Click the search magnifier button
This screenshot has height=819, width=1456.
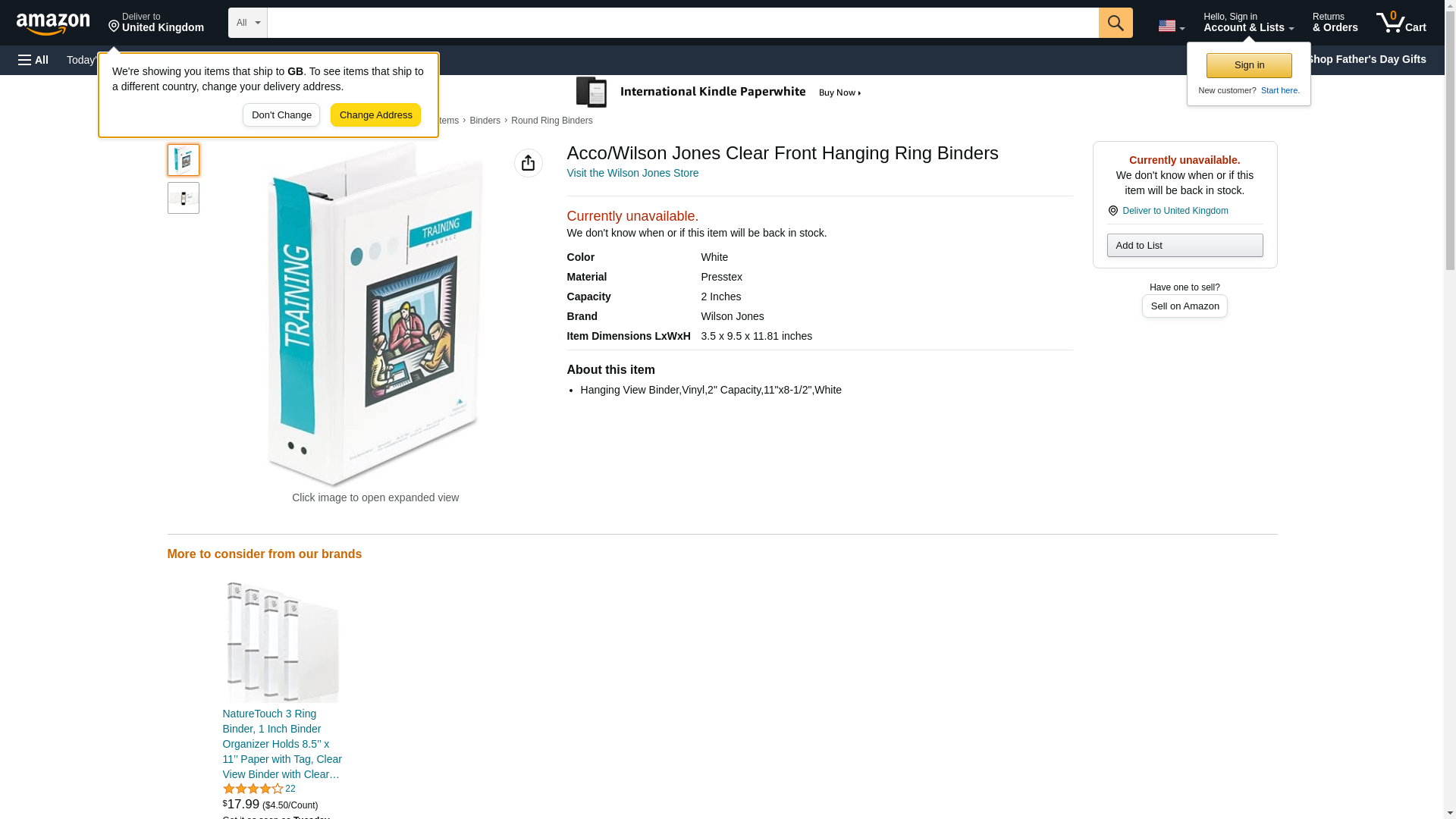coord(1115,23)
